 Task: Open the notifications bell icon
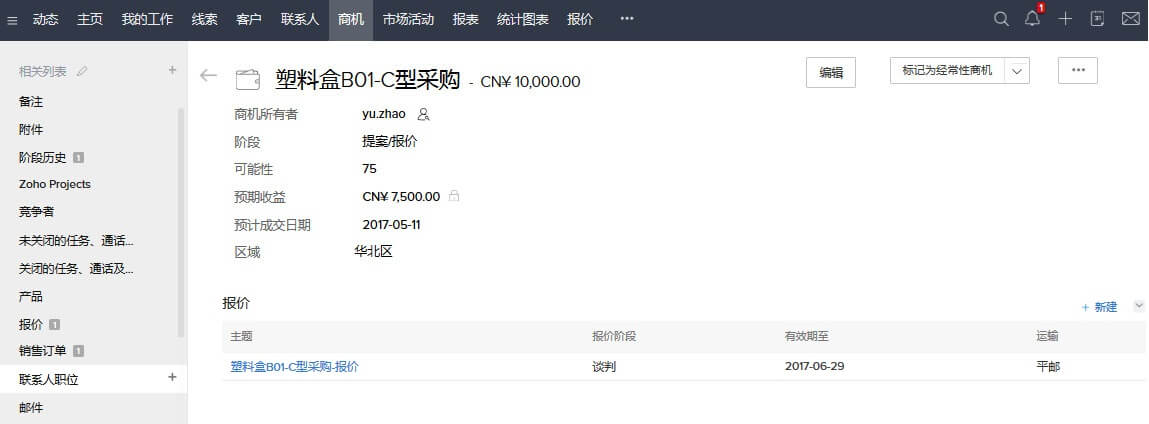[1033, 19]
